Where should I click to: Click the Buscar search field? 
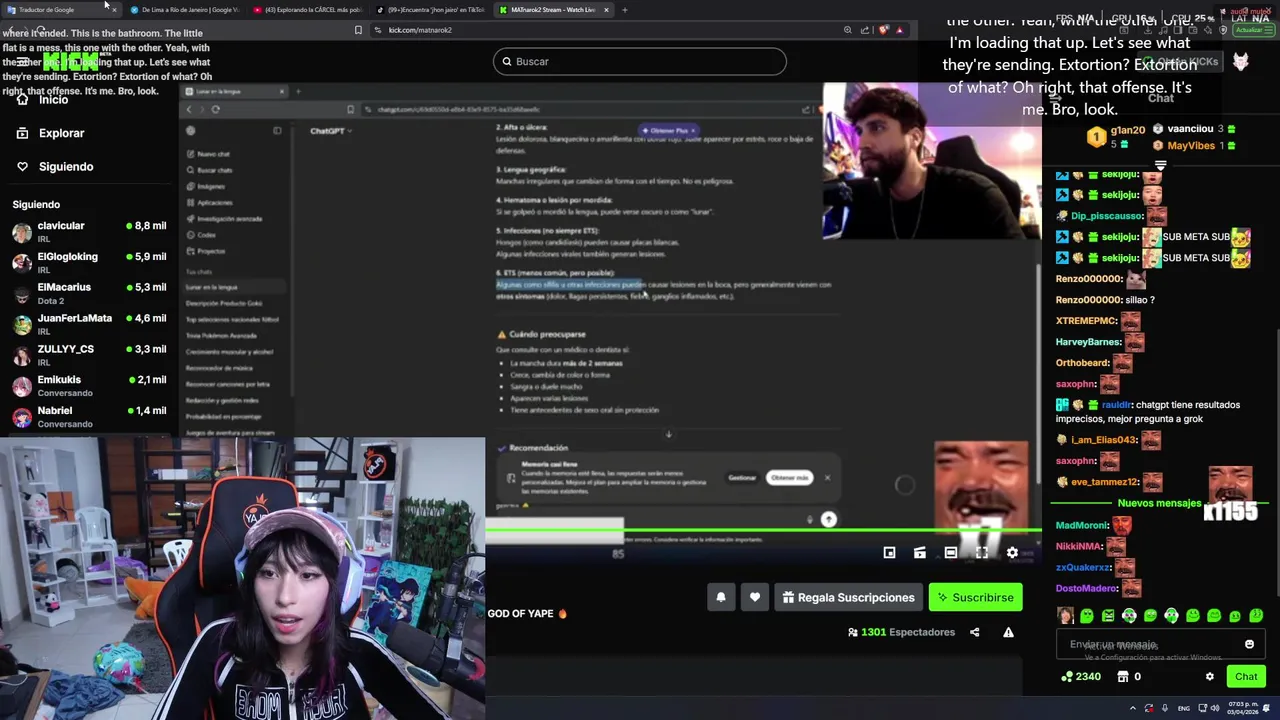tap(640, 61)
